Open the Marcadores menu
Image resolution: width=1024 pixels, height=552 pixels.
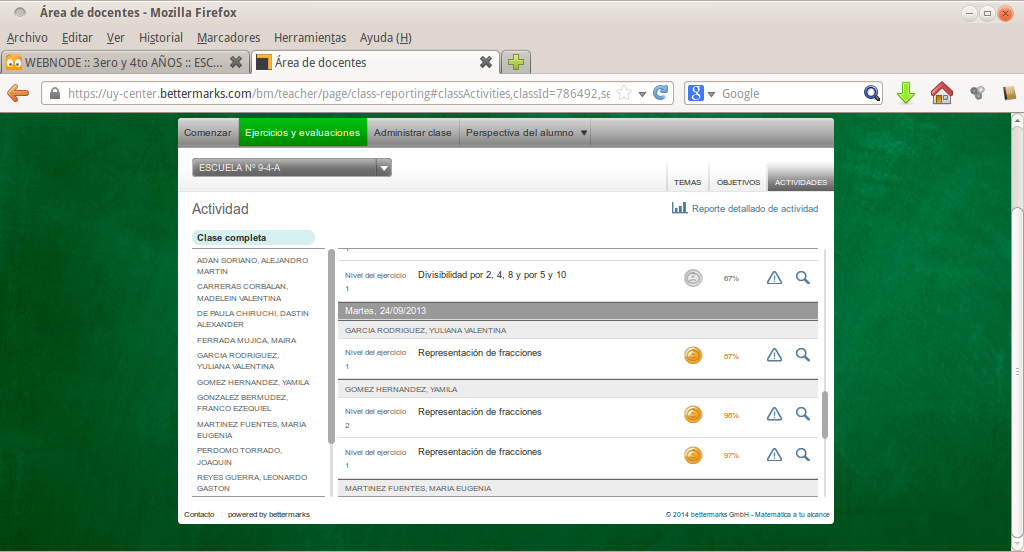(x=228, y=38)
